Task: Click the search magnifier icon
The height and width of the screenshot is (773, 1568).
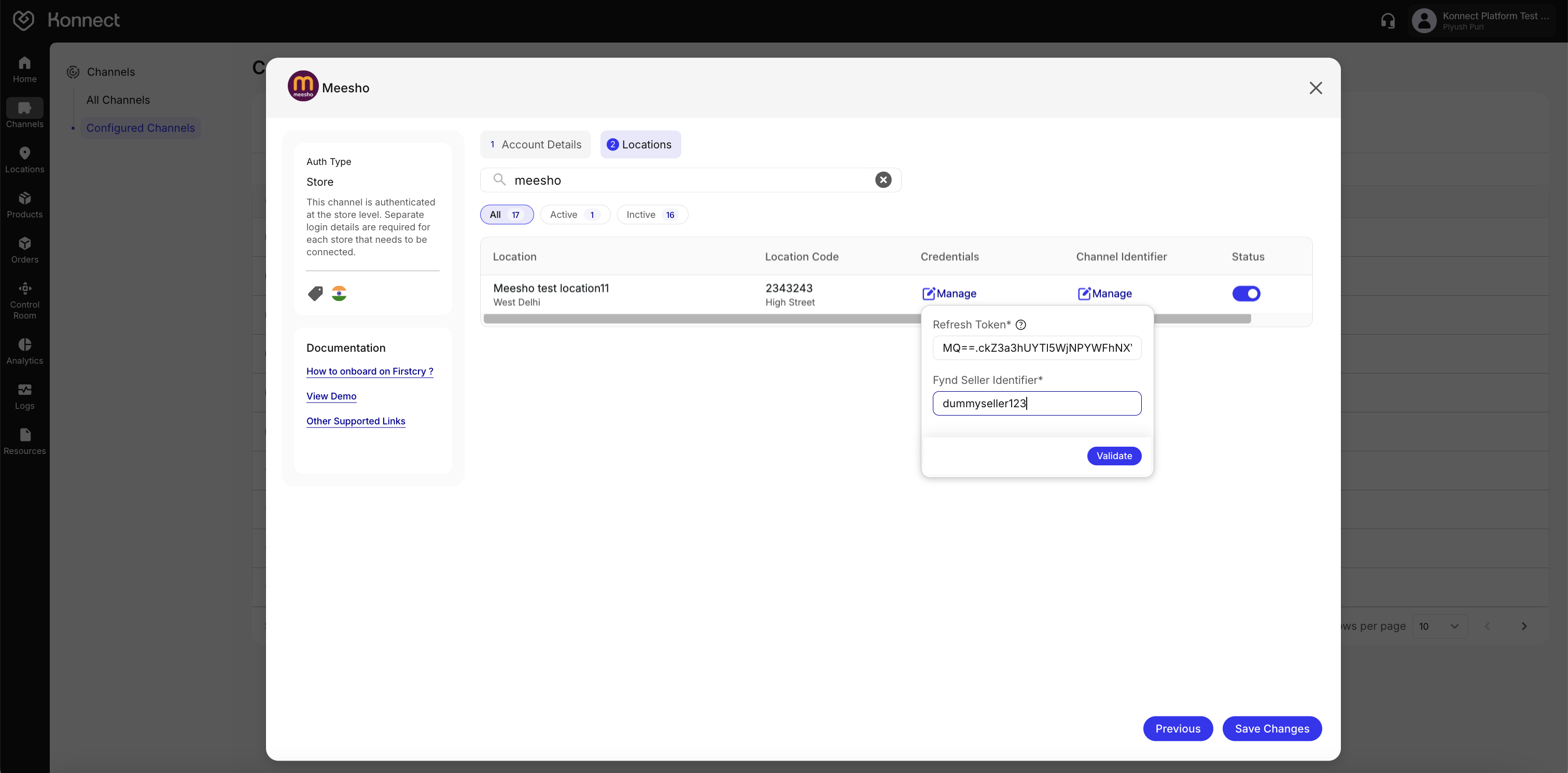Action: tap(499, 179)
